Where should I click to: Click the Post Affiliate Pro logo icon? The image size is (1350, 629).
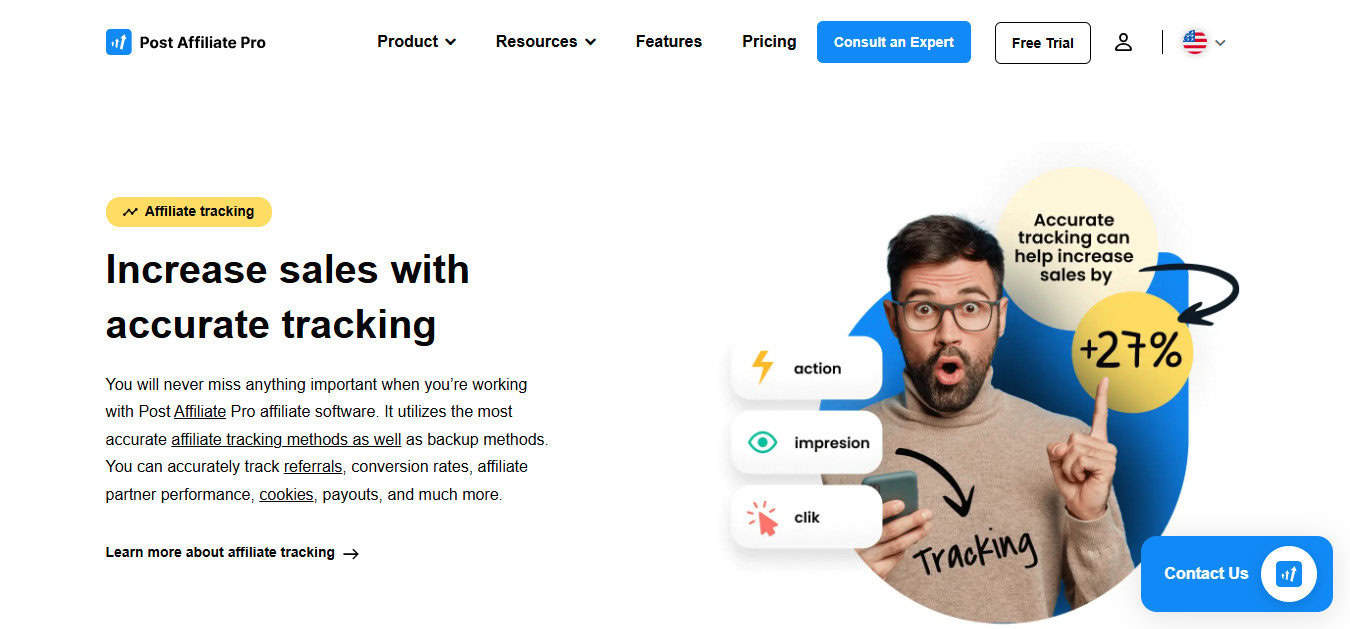[118, 42]
